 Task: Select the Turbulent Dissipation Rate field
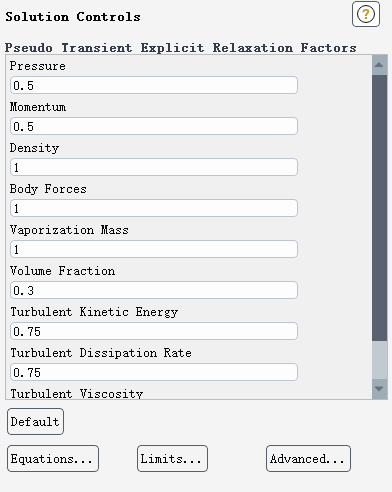[154, 372]
